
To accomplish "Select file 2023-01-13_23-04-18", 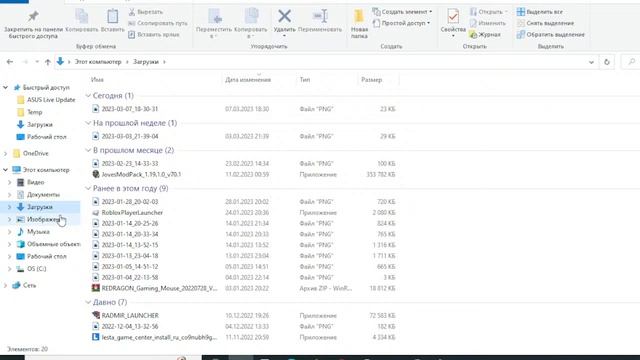I will click(x=130, y=256).
